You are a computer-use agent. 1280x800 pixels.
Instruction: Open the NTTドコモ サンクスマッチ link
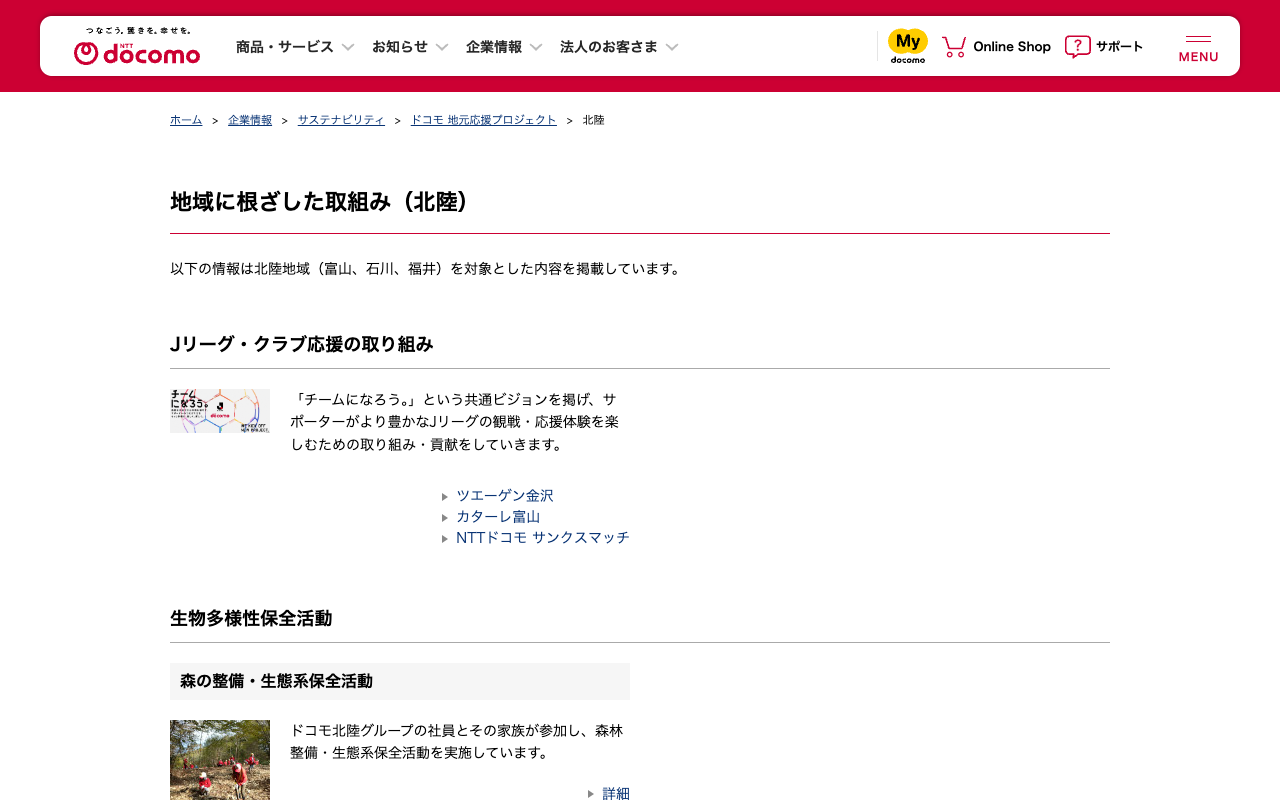coord(543,538)
